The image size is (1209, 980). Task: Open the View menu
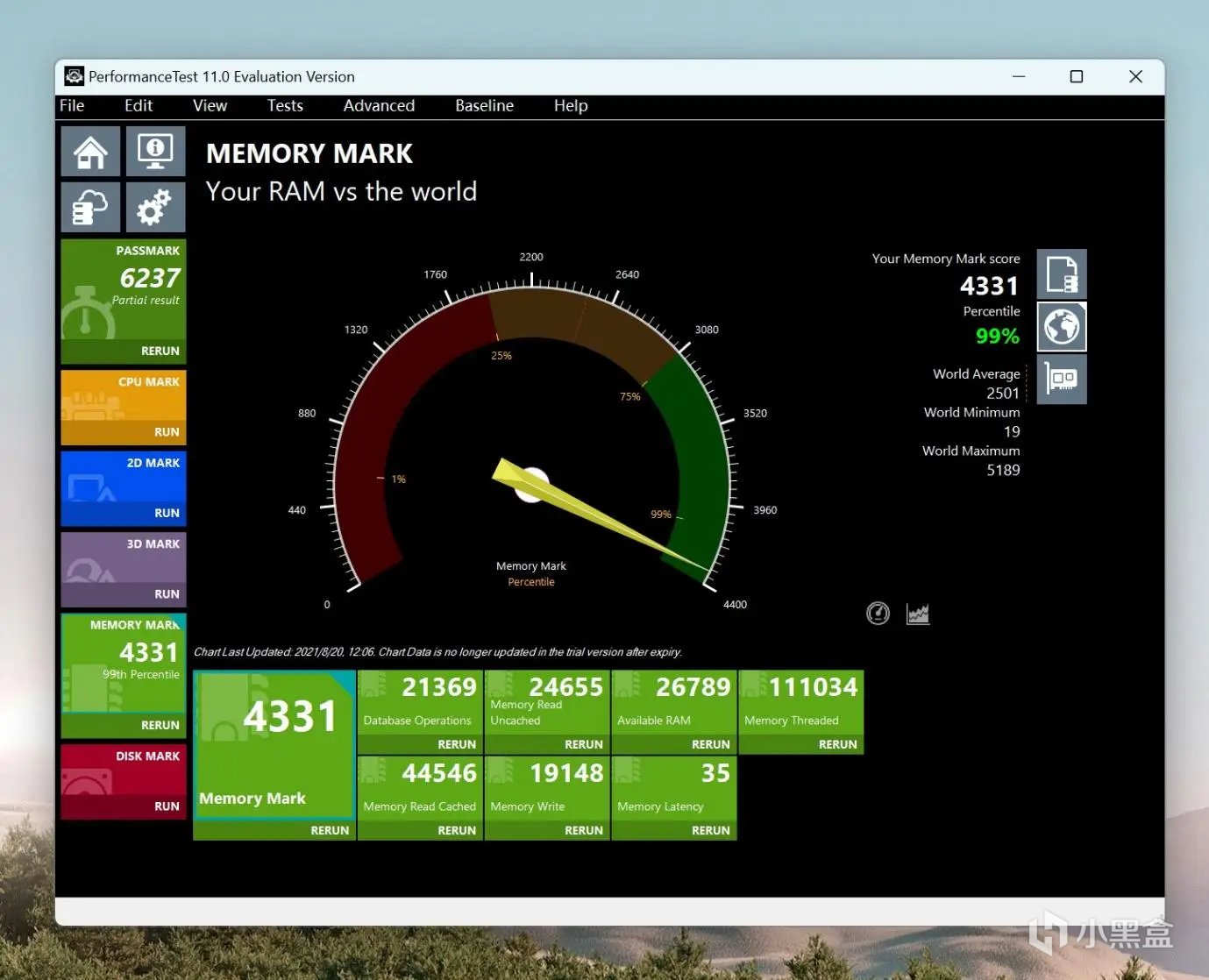coord(210,106)
